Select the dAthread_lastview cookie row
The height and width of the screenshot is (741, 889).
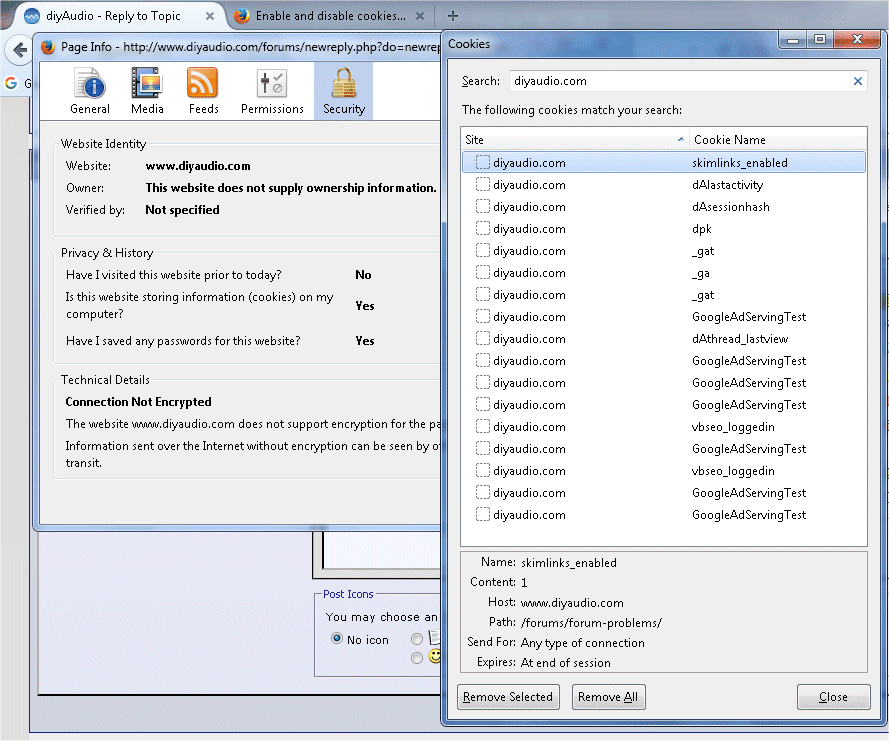(664, 339)
